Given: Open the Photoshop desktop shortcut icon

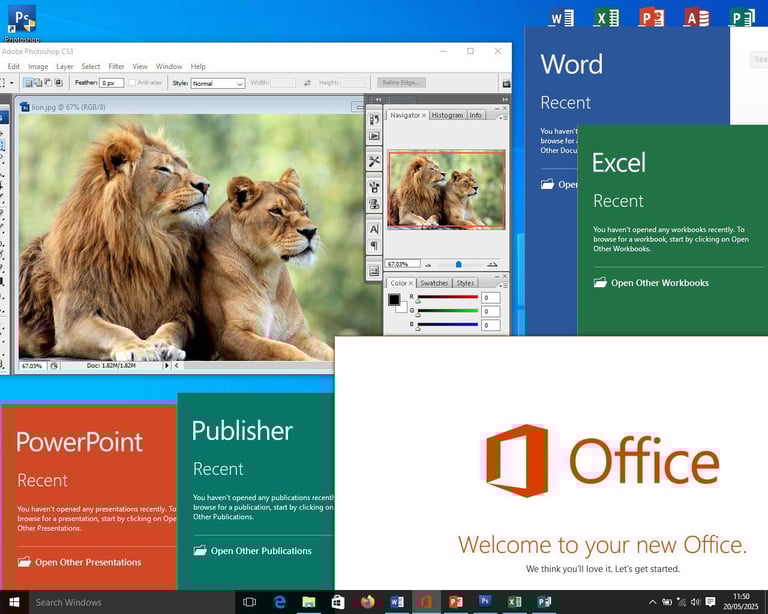Looking at the screenshot, I should point(22,23).
